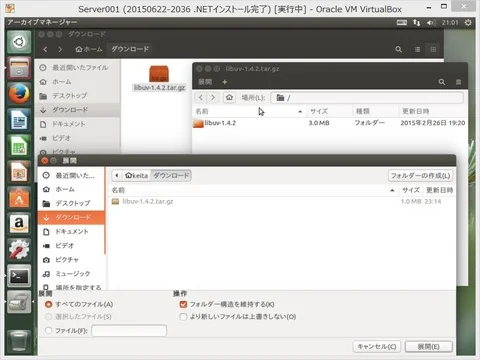Navigate forward in archive window
Image resolution: width=480 pixels, height=360 pixels.
[x=213, y=98]
